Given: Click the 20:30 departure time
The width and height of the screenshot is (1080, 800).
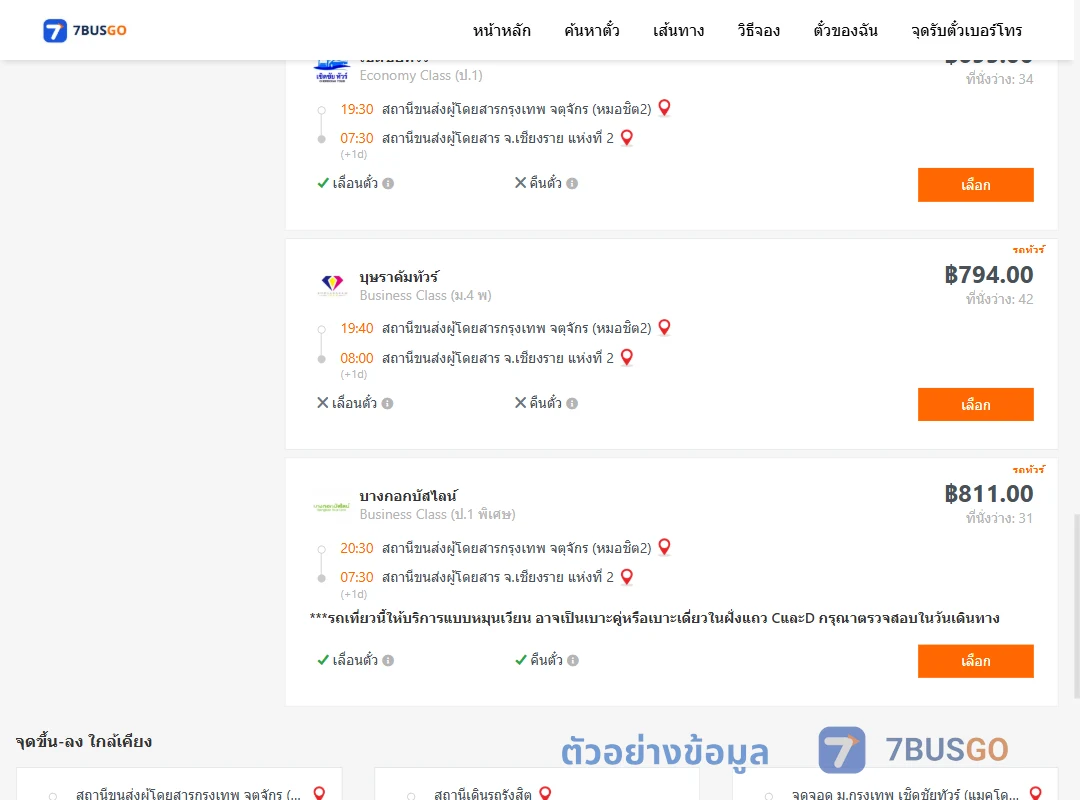Looking at the screenshot, I should point(357,548).
